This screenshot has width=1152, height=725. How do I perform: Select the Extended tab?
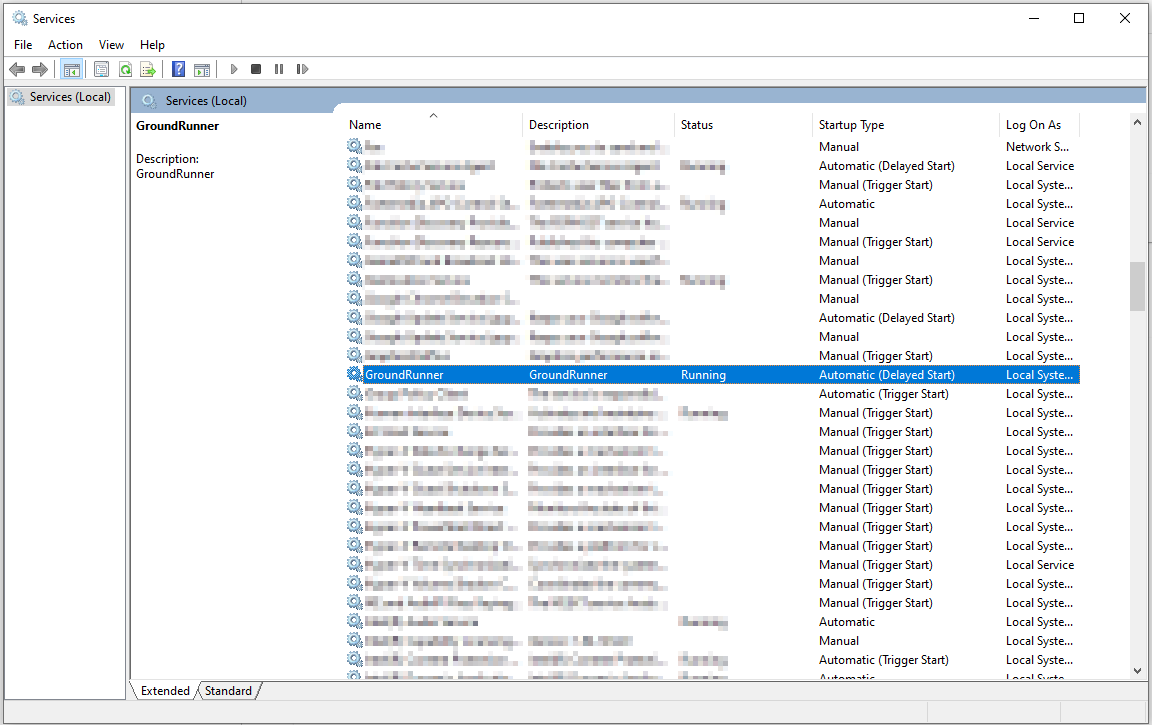(x=163, y=690)
